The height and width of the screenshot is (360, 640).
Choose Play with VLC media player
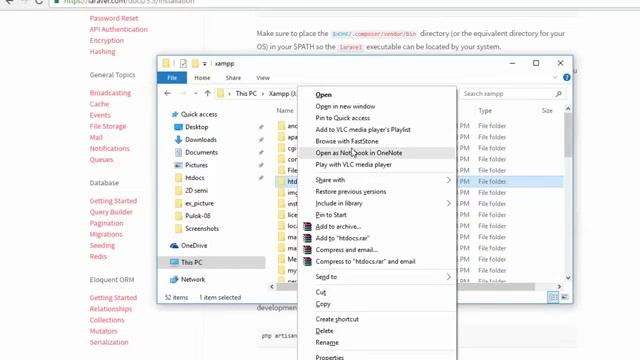click(353, 164)
